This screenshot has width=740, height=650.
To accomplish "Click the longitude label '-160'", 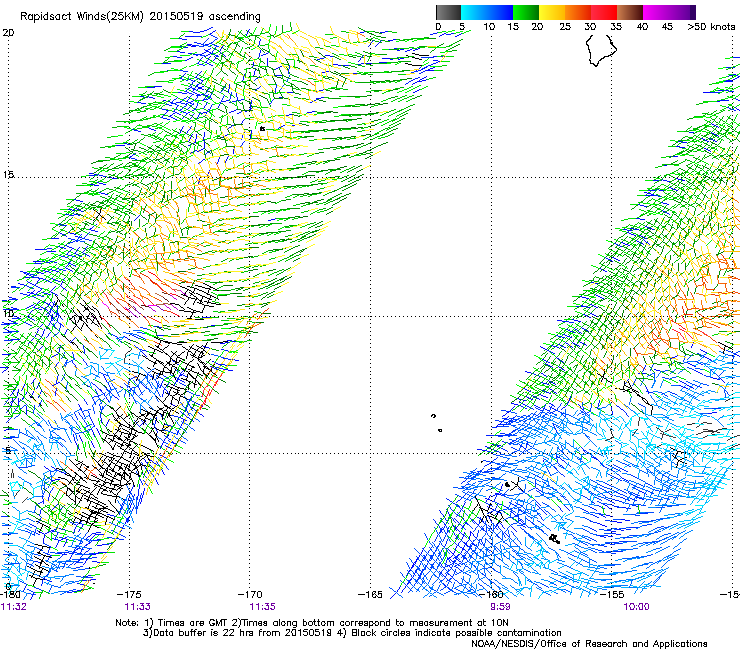I will (491, 594).
